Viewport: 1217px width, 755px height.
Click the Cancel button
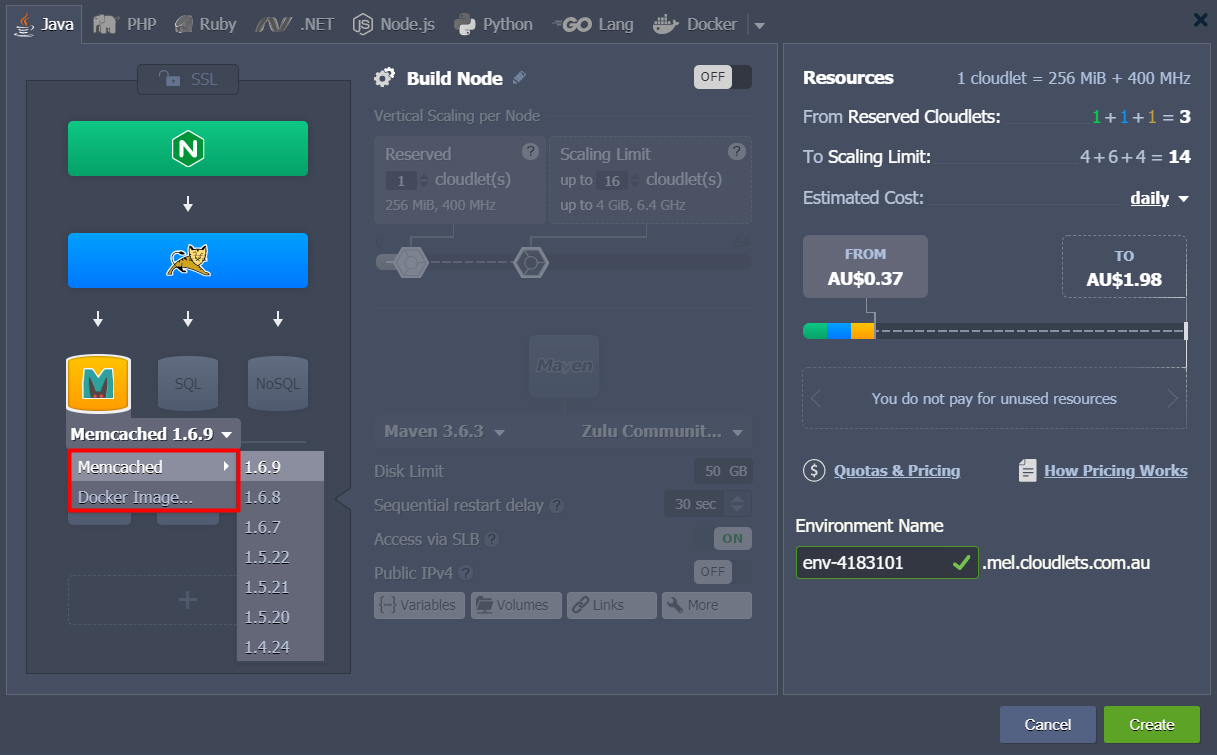pyautogui.click(x=1047, y=724)
